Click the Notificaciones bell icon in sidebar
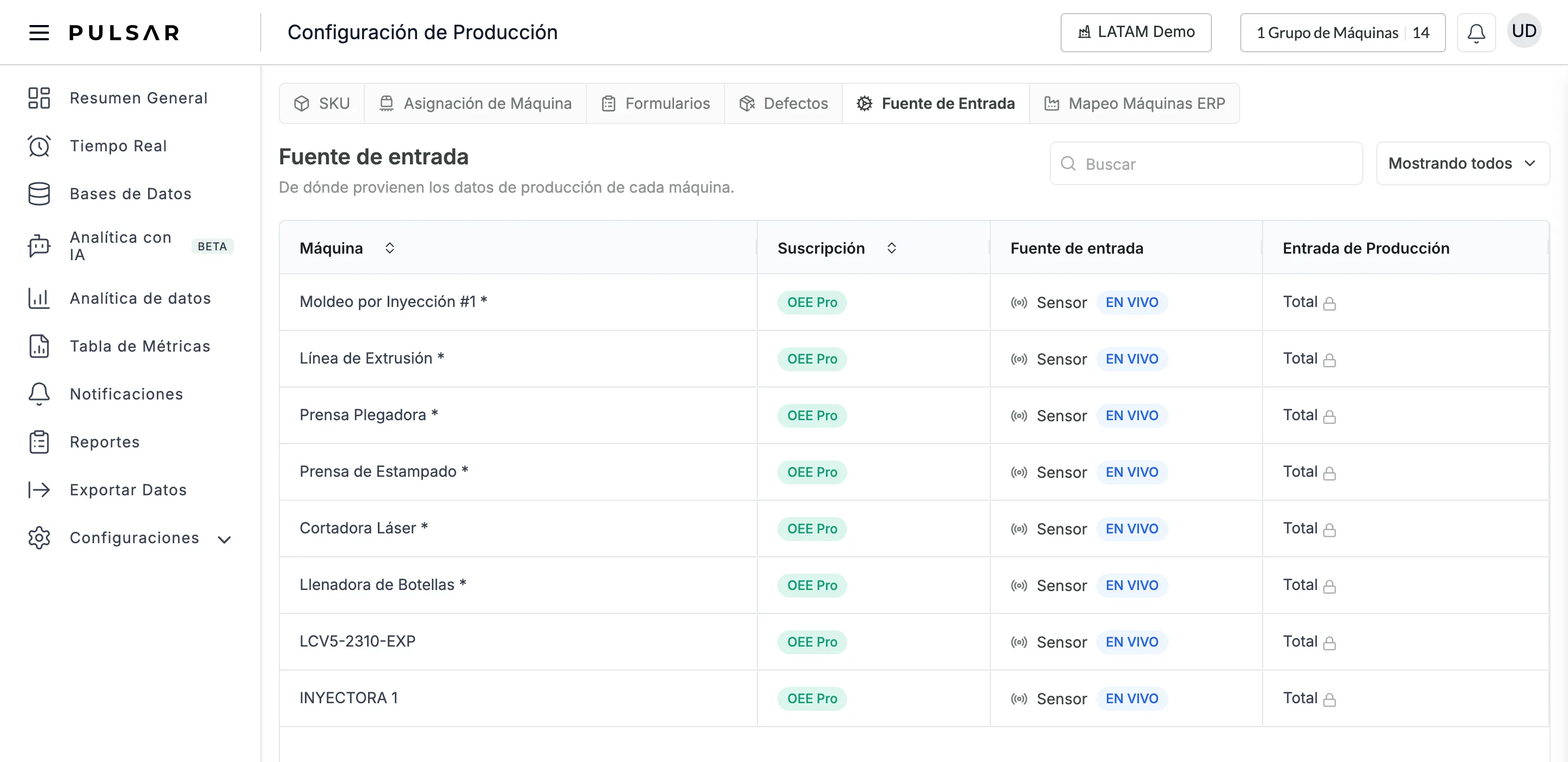This screenshot has height=762, width=1568. click(x=39, y=394)
